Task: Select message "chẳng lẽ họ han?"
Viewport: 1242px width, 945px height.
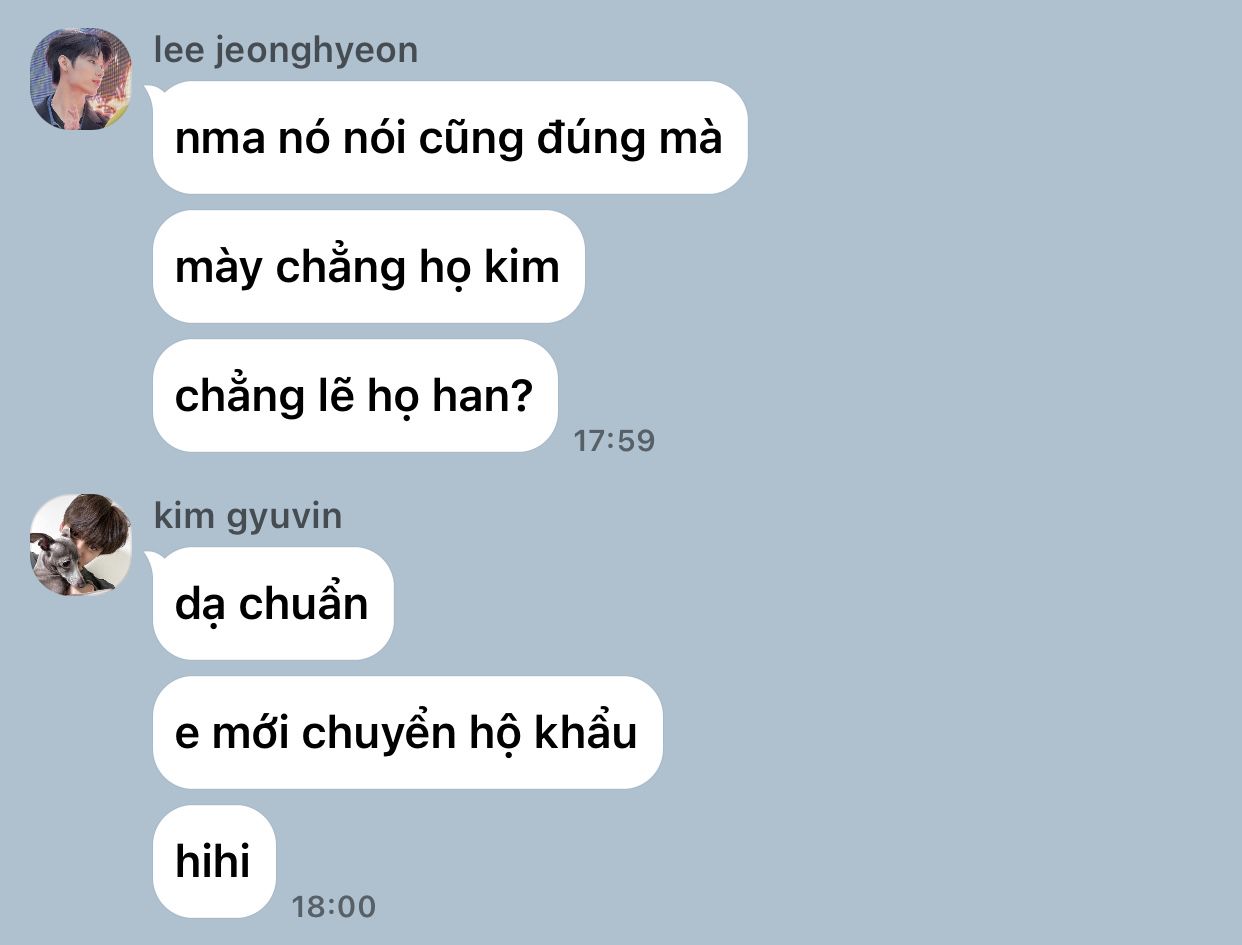Action: pos(355,395)
